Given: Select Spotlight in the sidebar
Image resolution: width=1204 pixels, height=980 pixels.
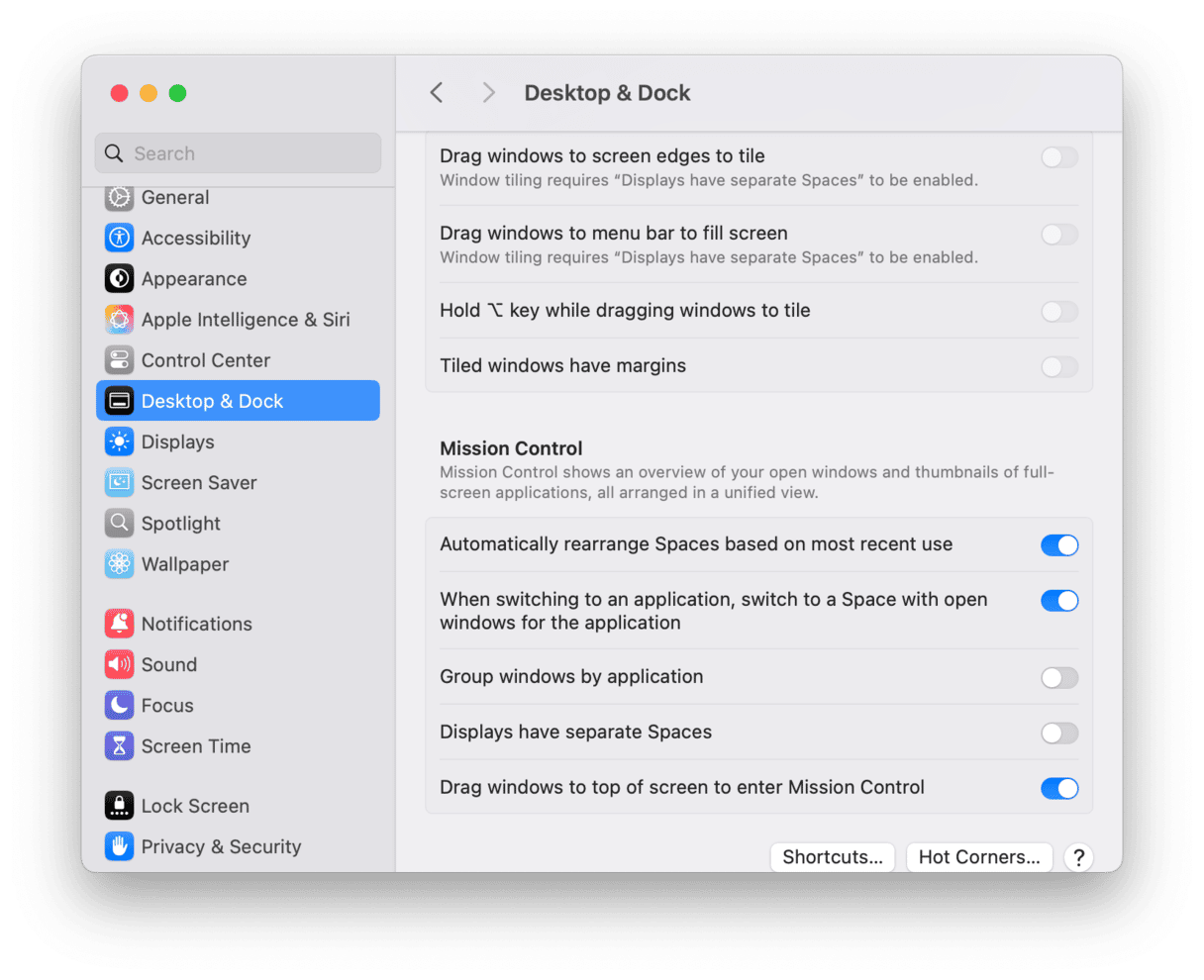Looking at the screenshot, I should coord(238,523).
